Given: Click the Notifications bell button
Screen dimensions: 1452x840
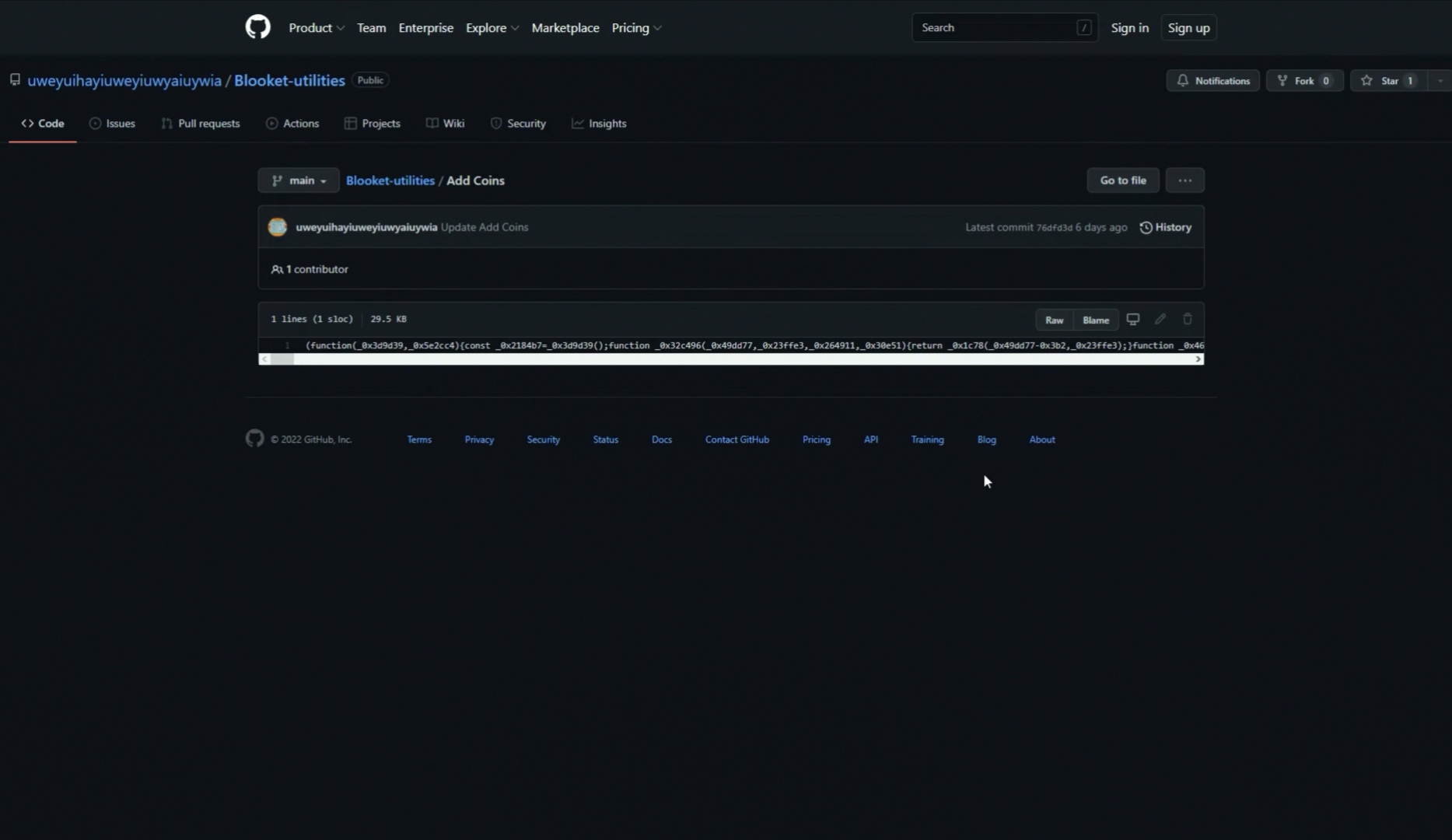Looking at the screenshot, I should coord(1212,81).
